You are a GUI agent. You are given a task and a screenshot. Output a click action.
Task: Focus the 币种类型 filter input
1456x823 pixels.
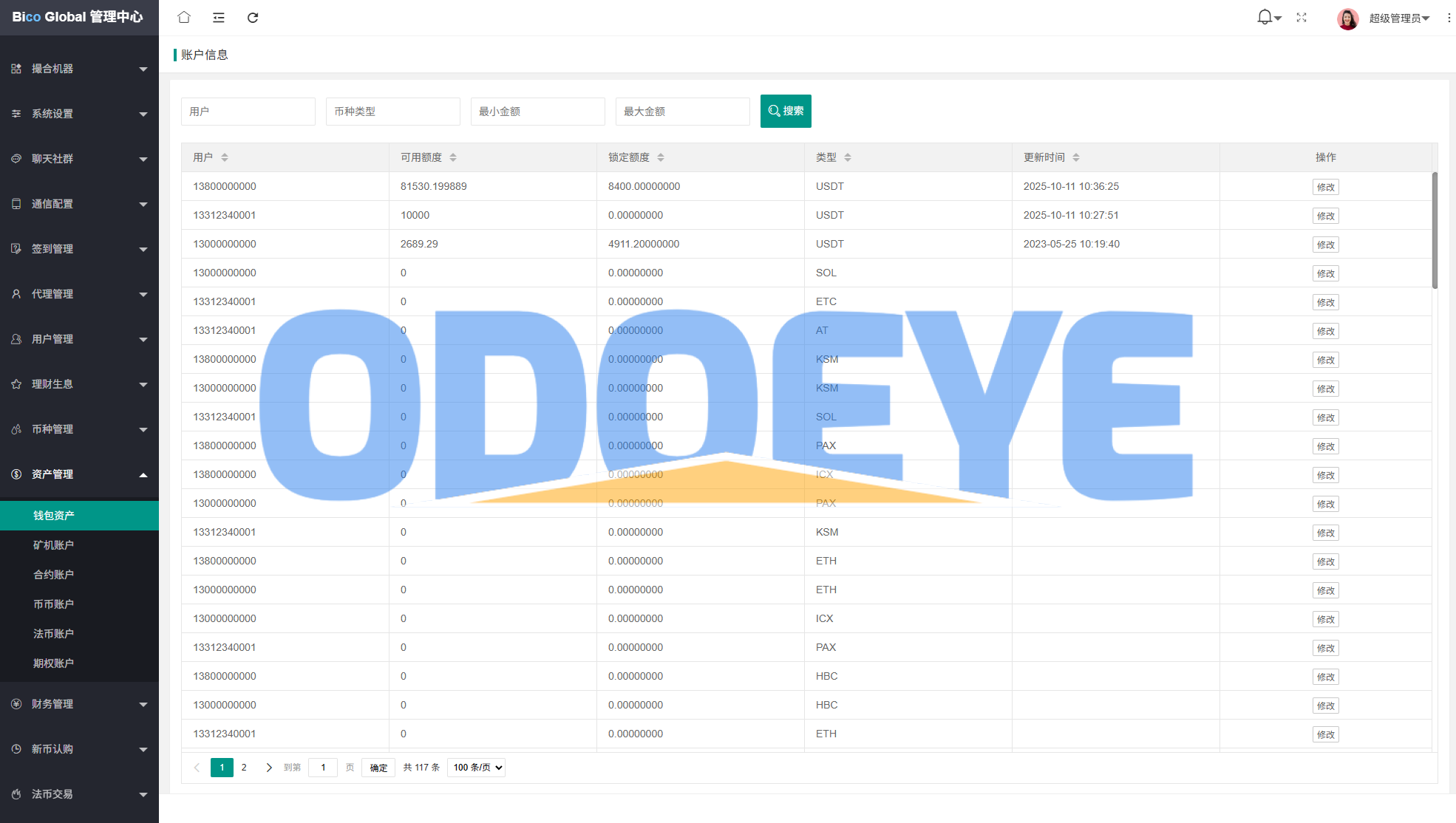(x=392, y=112)
